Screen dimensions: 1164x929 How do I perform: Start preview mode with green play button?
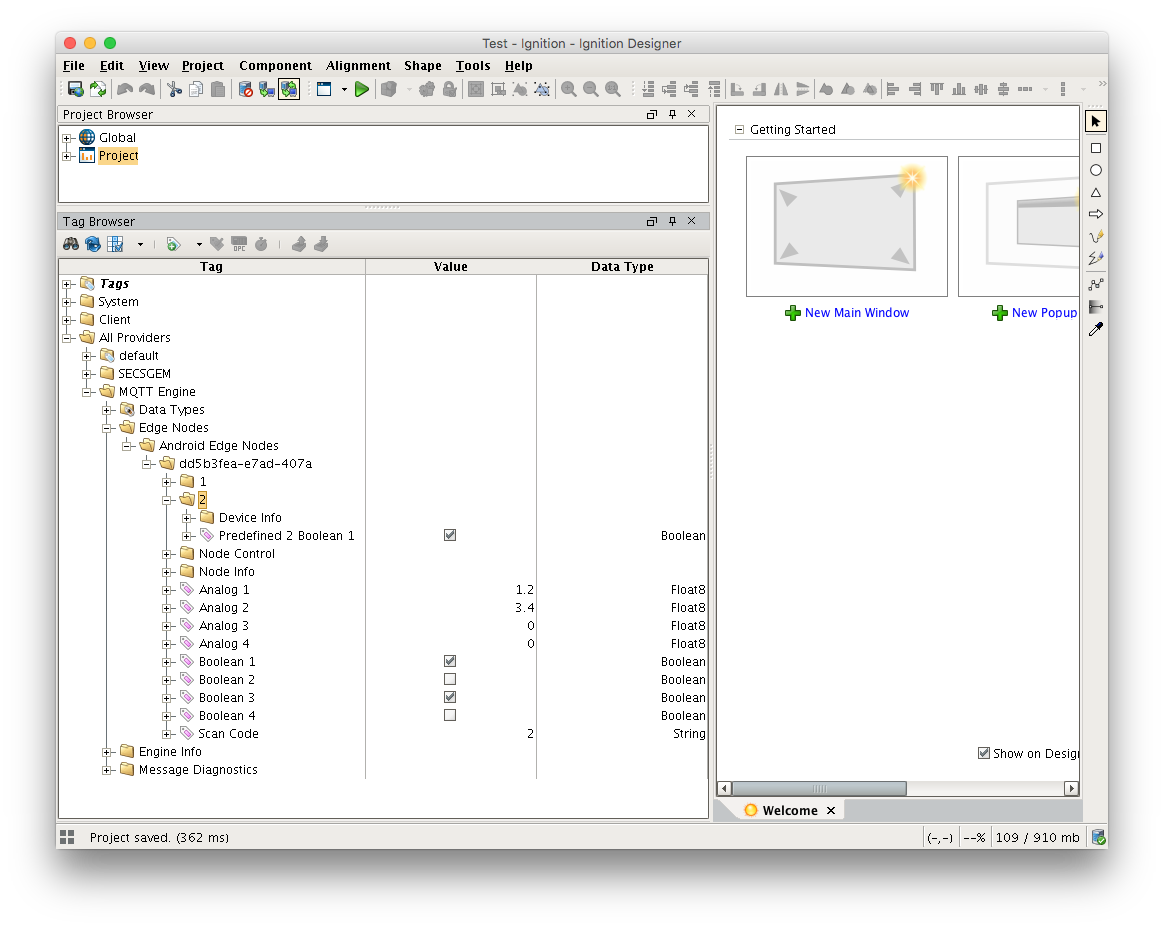coord(362,89)
